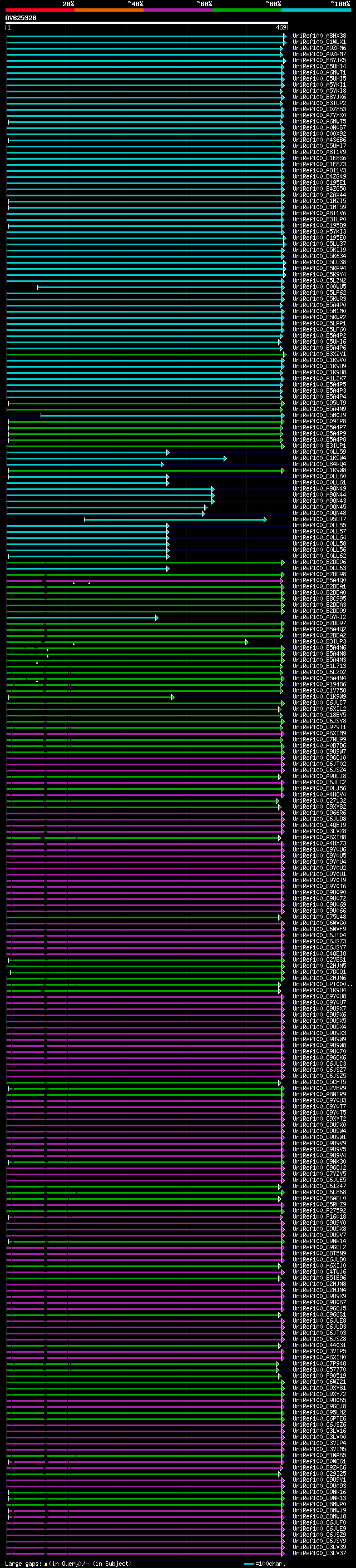This screenshot has height=1568, width=356.
Task: Select label UniRef100_B4ZG49
Action: click(x=319, y=176)
